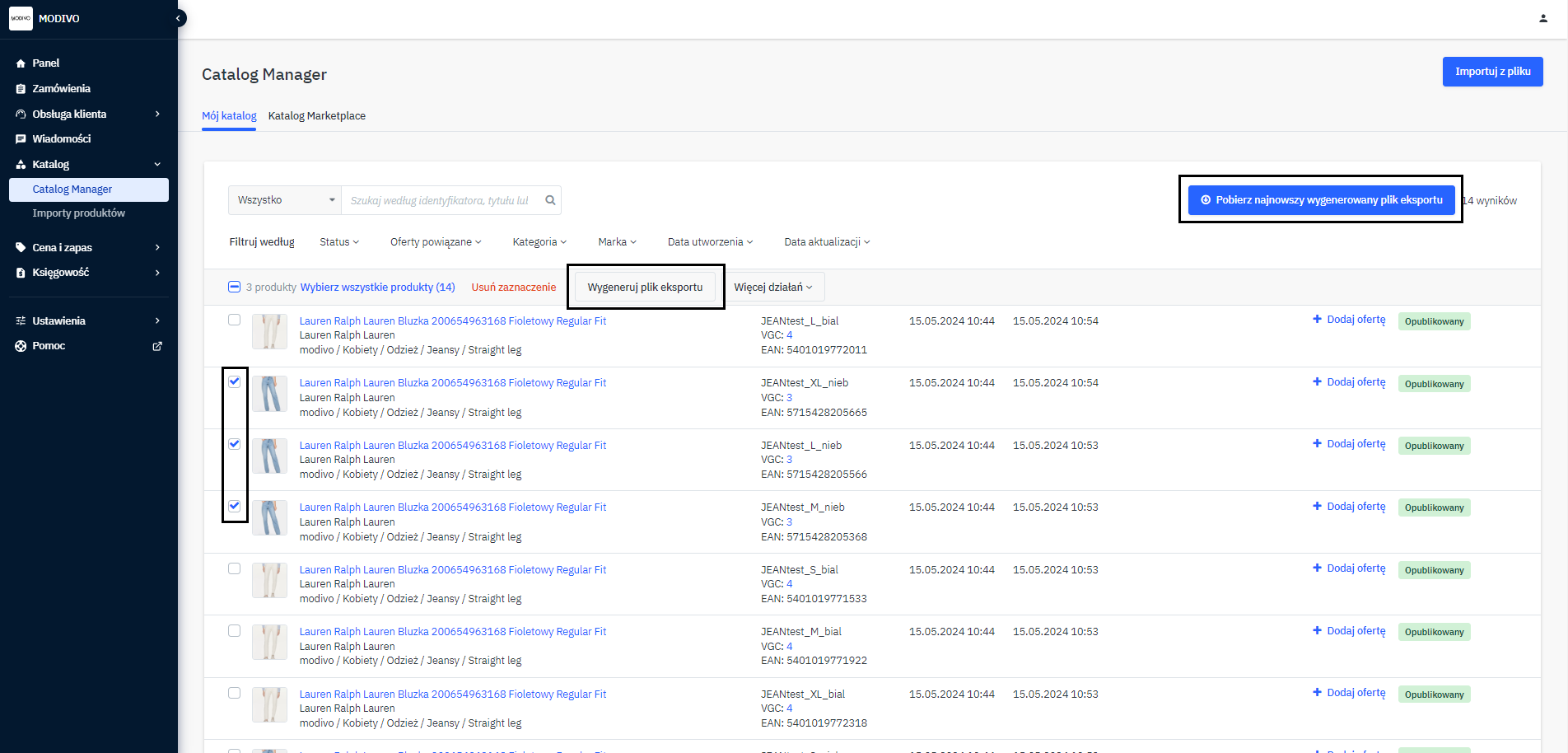Check the JEANtest_L_bial product checkbox

235,320
